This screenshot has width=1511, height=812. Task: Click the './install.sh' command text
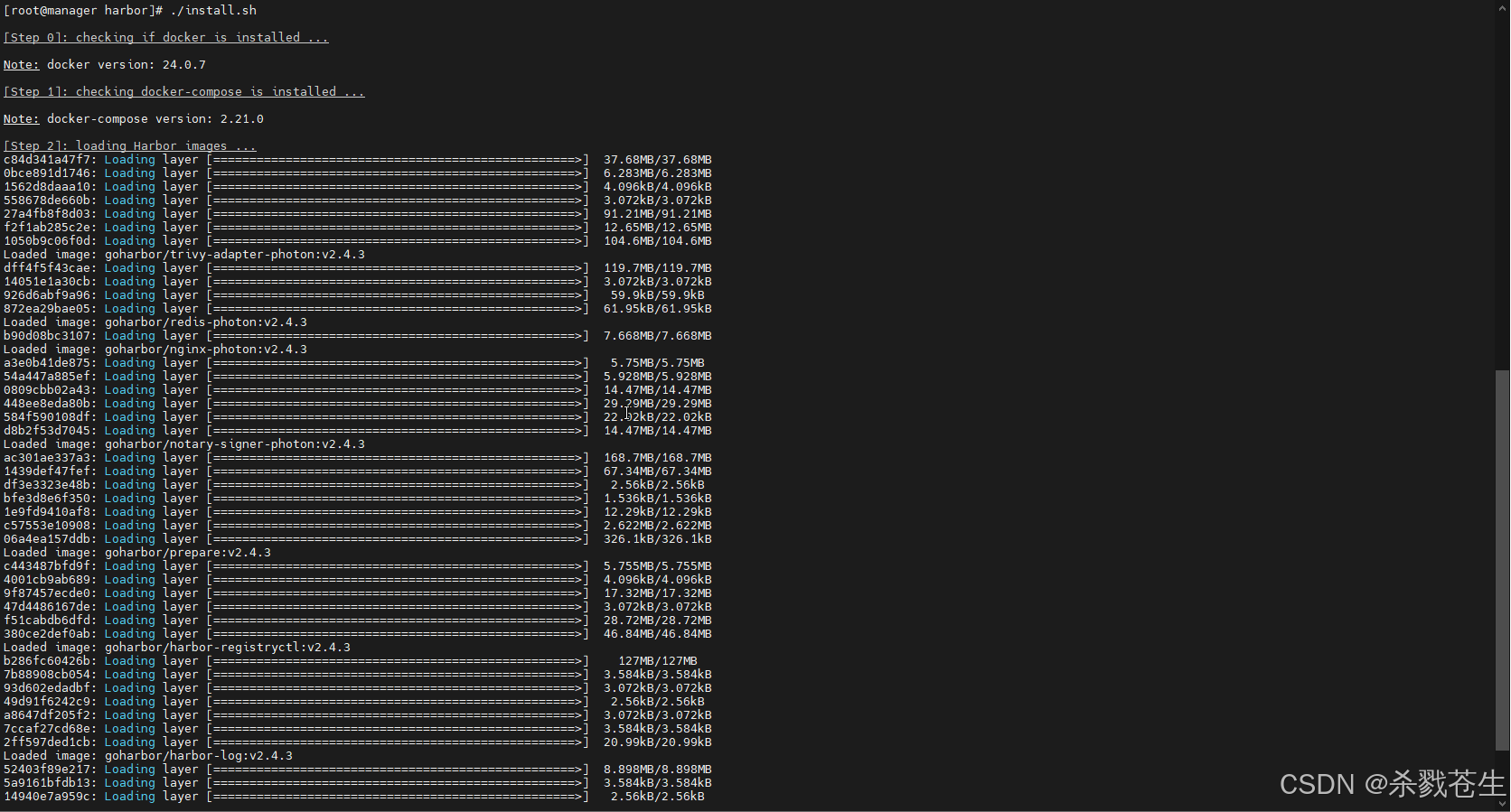pyautogui.click(x=213, y=11)
